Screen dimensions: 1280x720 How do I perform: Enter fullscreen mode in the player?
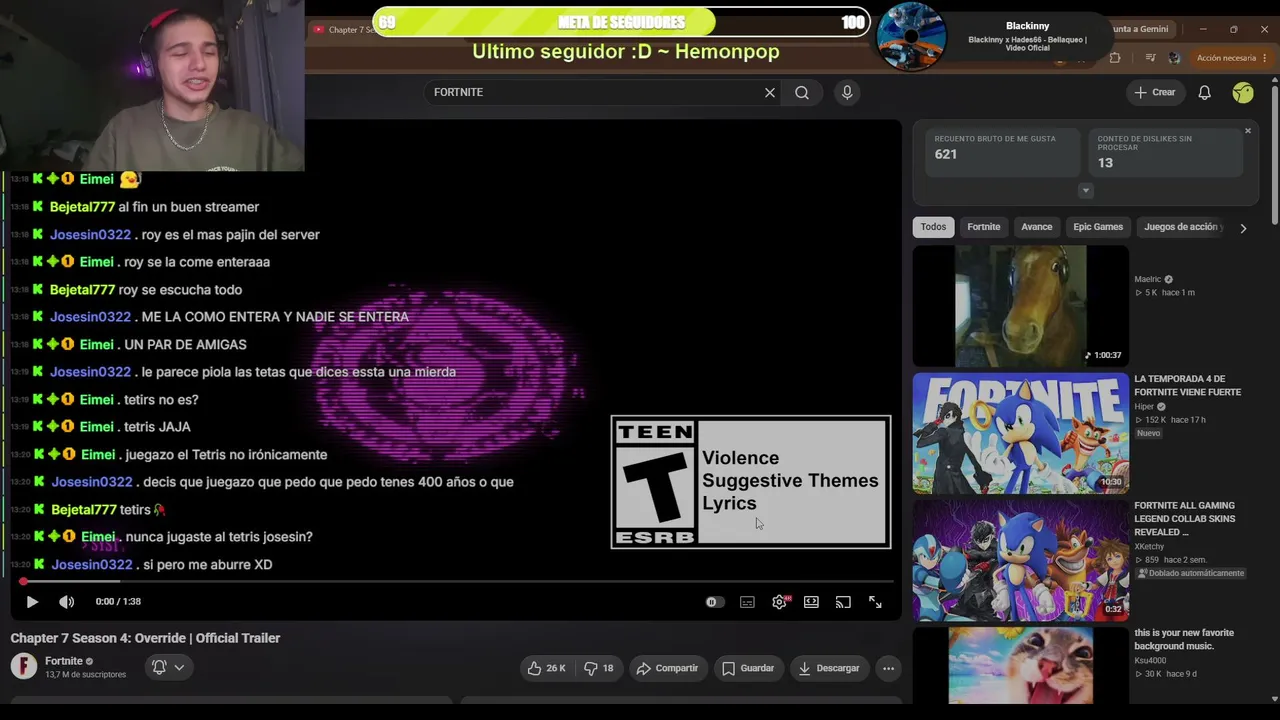pyautogui.click(x=875, y=602)
